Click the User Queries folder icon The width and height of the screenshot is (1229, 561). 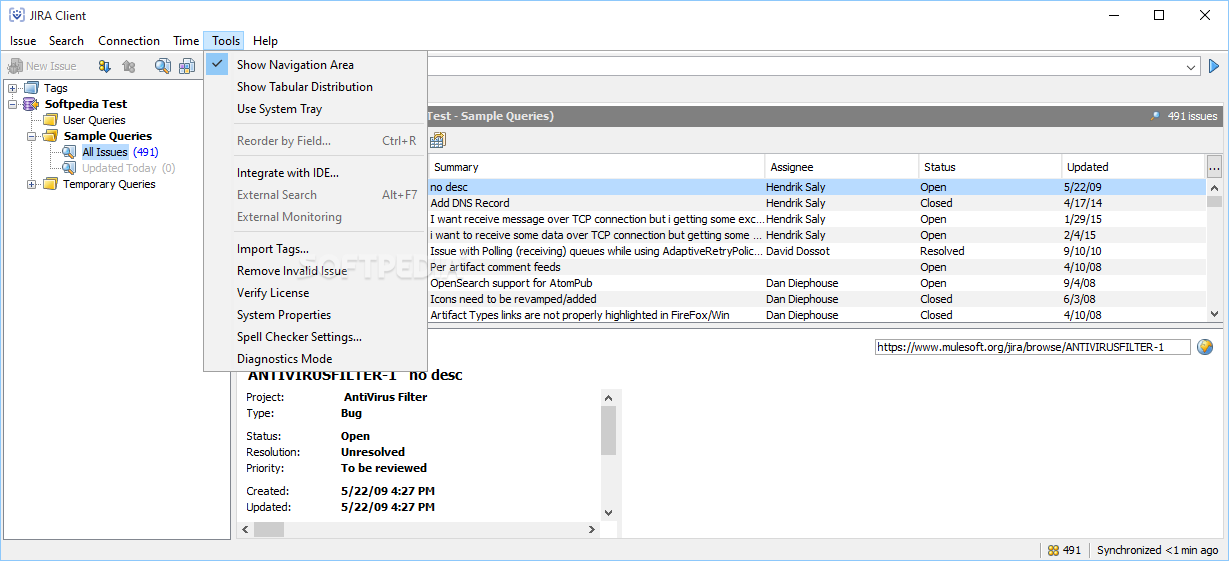(50, 120)
